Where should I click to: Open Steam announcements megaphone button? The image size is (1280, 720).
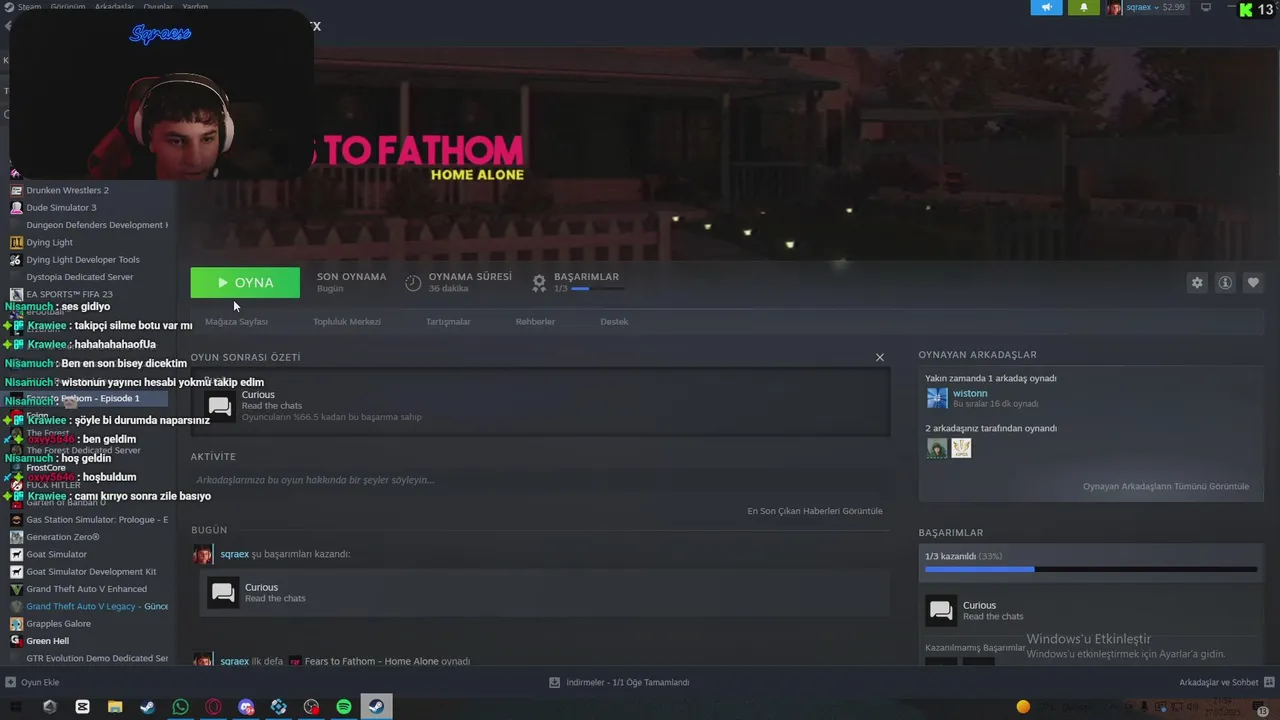click(x=1047, y=7)
